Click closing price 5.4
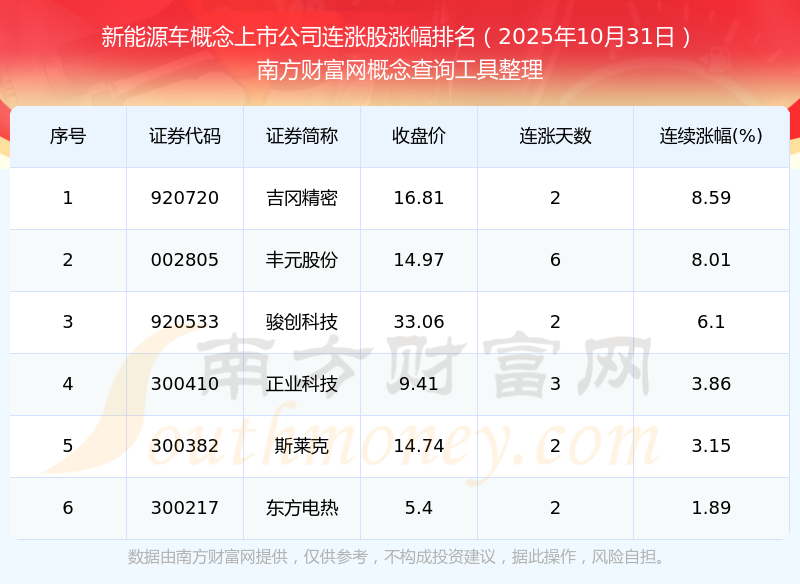800x584 pixels. click(419, 508)
